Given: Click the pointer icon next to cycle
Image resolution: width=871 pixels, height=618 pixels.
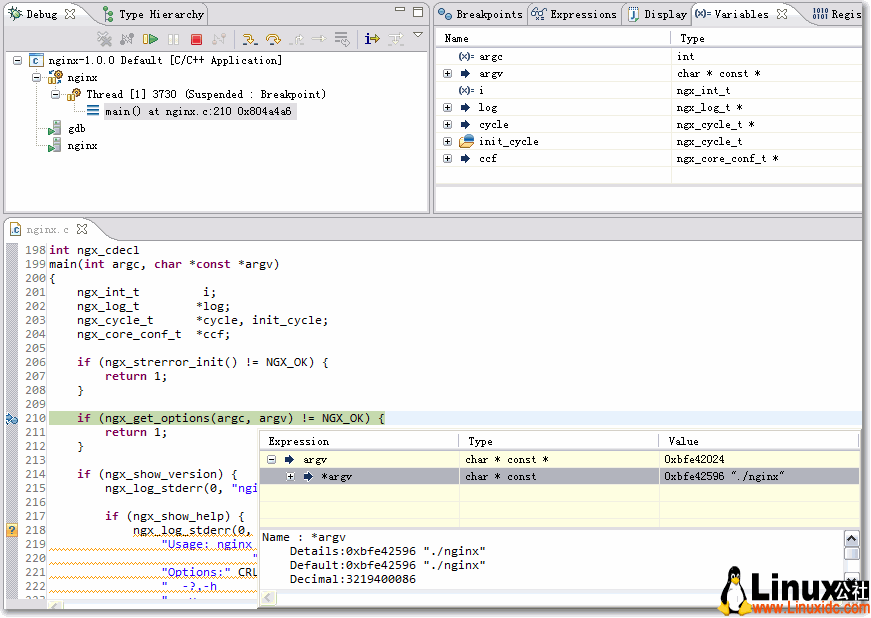Looking at the screenshot, I should click(465, 124).
